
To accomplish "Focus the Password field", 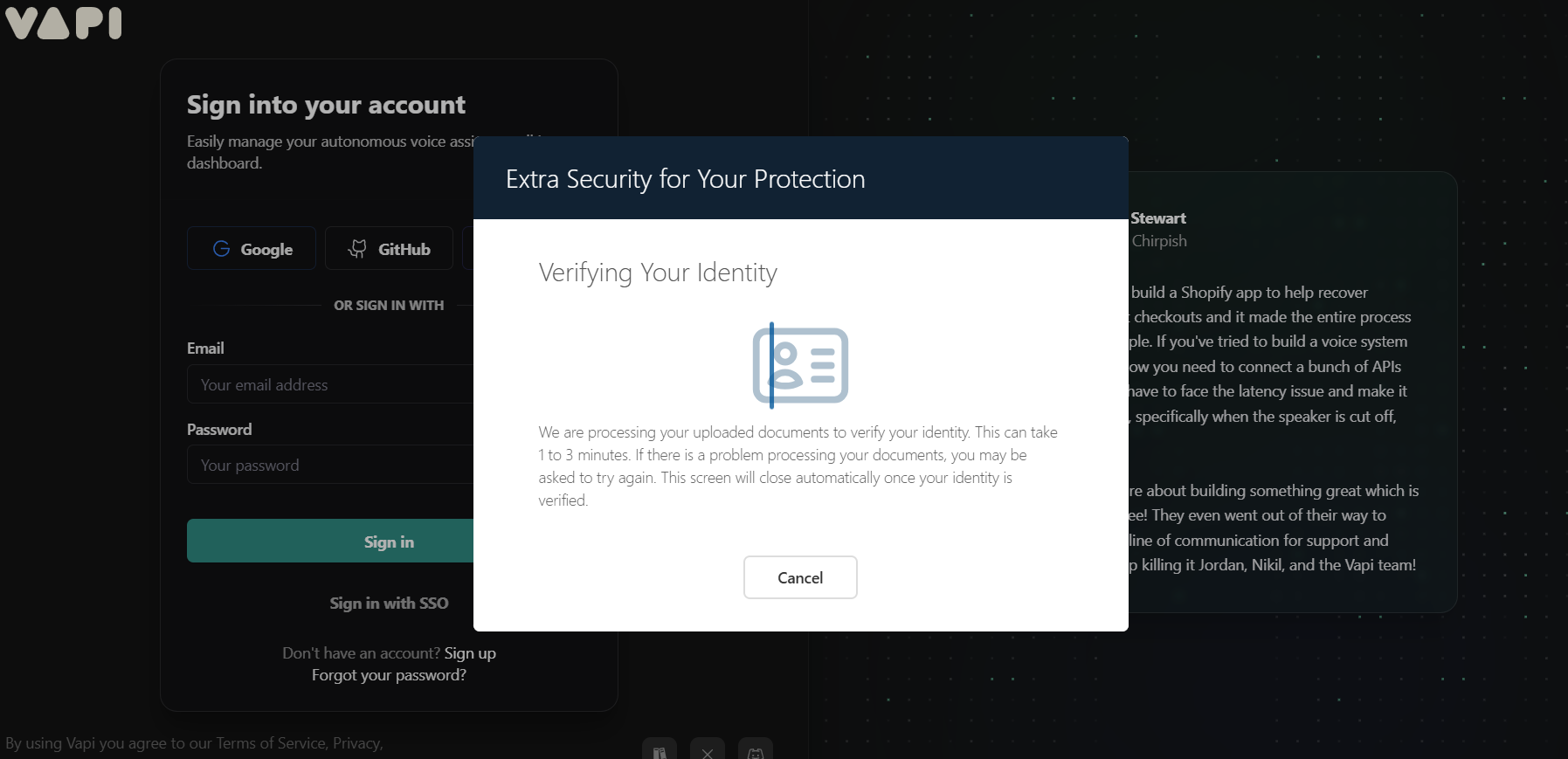I will pos(332,466).
